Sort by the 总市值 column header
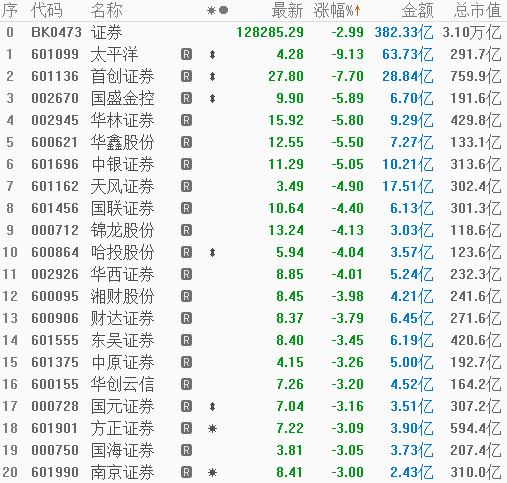 [477, 10]
